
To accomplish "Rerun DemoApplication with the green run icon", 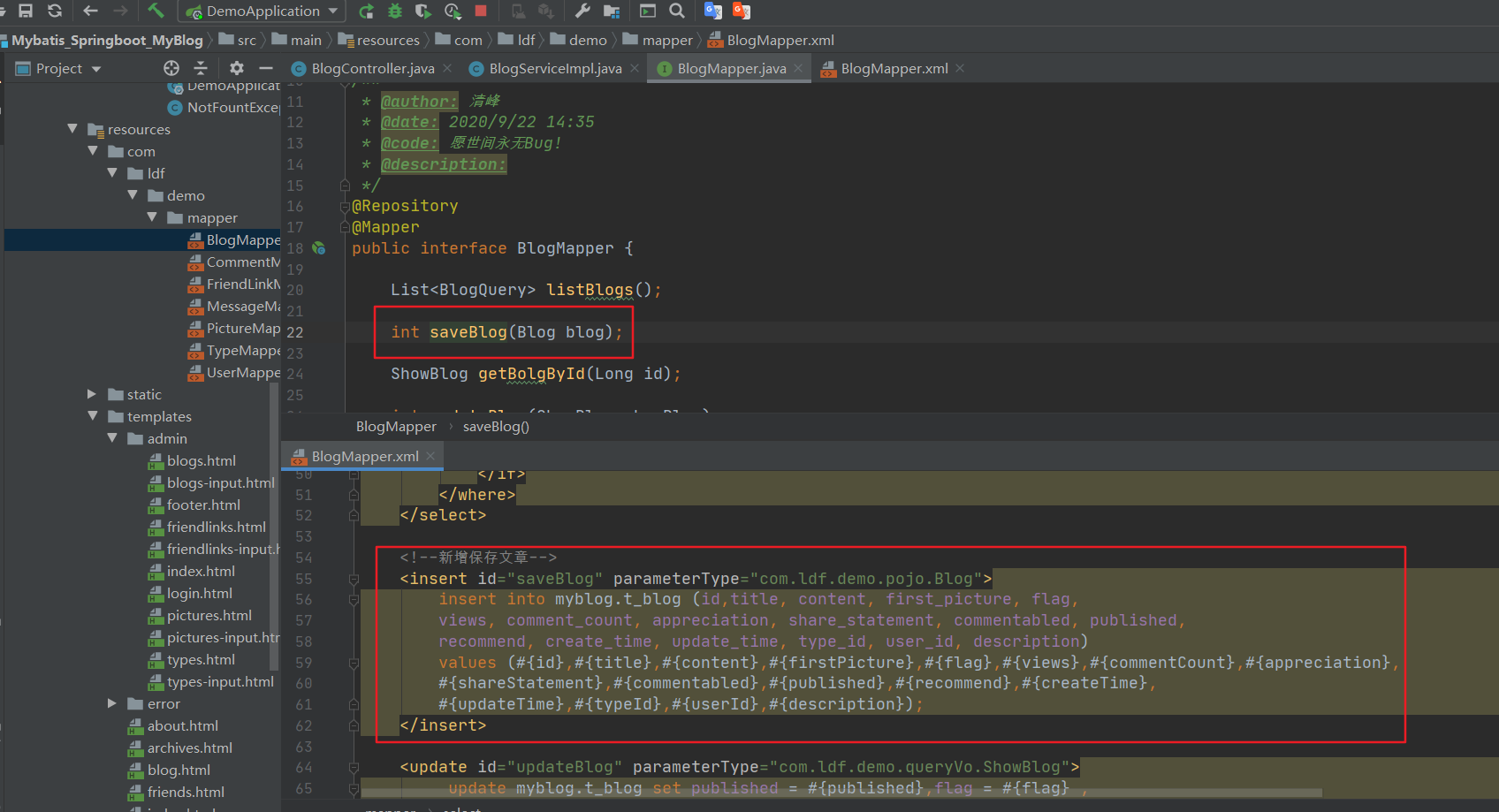I will pos(366,11).
